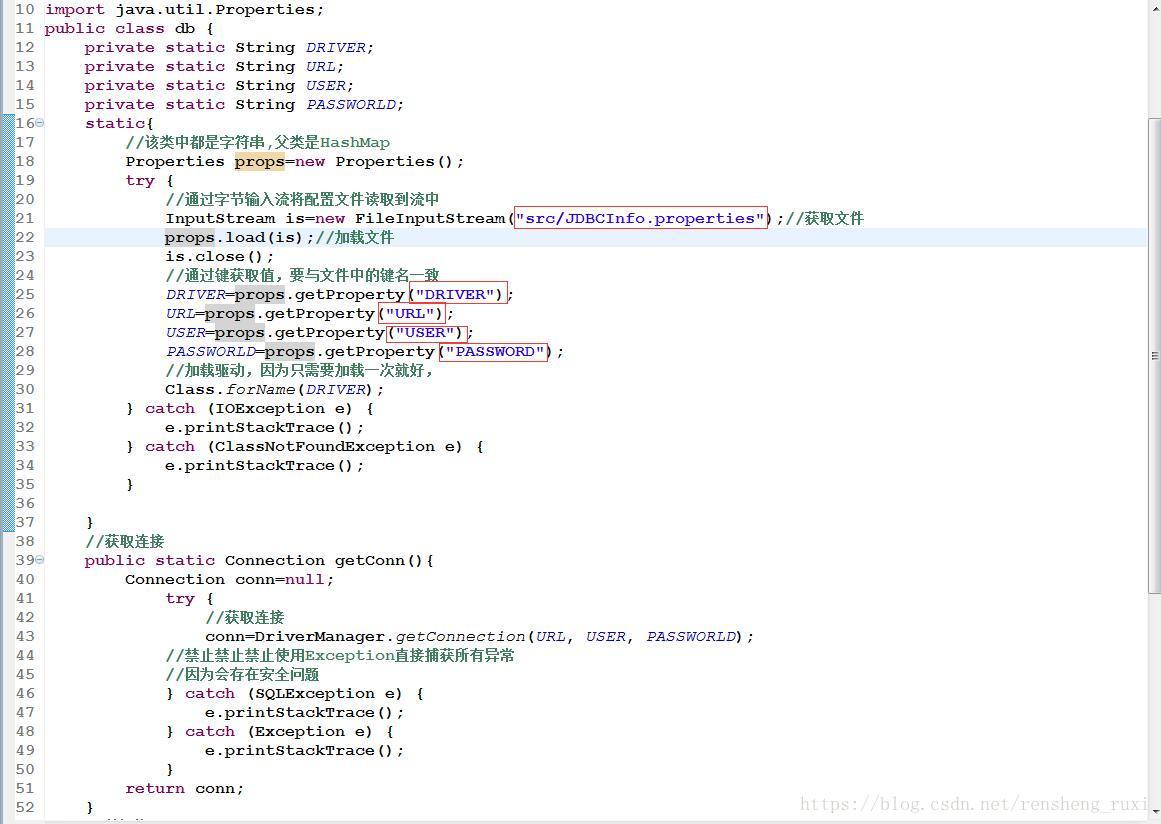Click 'InputStream' type on line 21
Screen dimensions: 1161x824
point(220,218)
